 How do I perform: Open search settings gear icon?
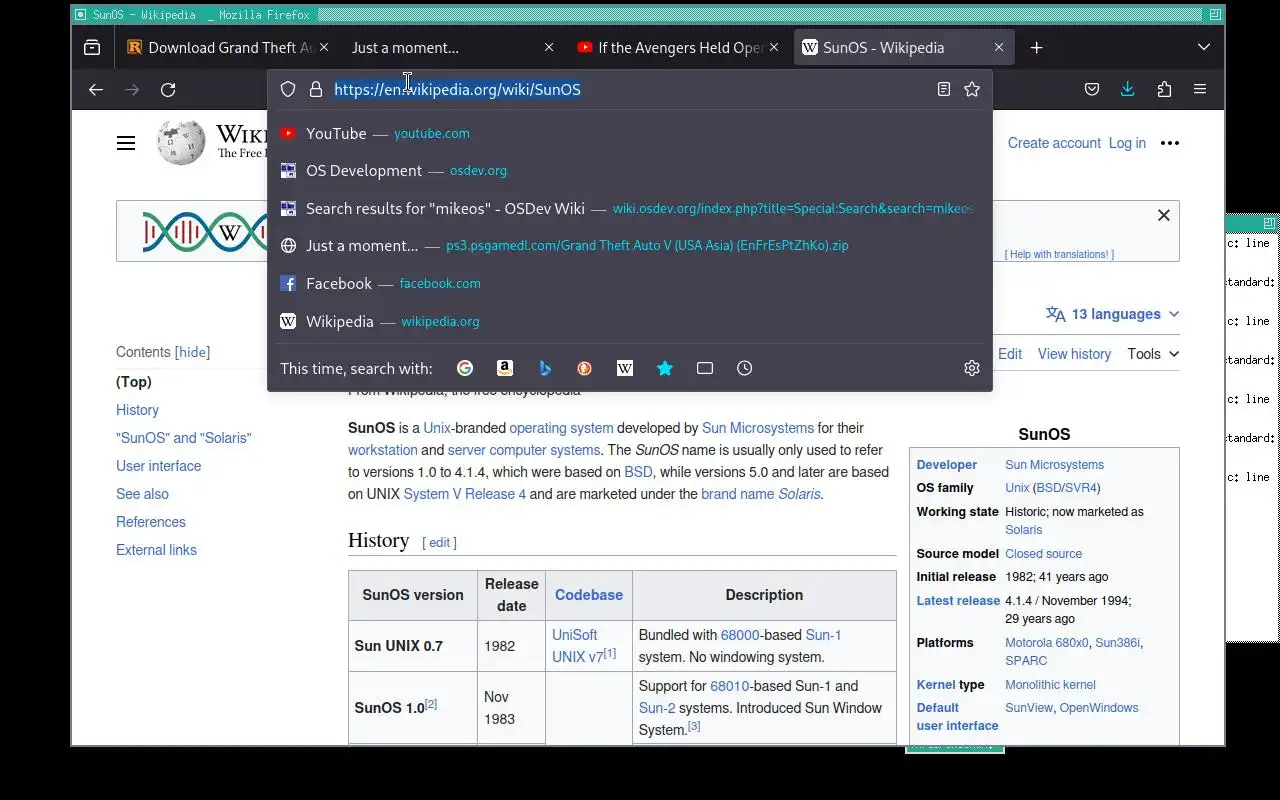click(x=972, y=368)
